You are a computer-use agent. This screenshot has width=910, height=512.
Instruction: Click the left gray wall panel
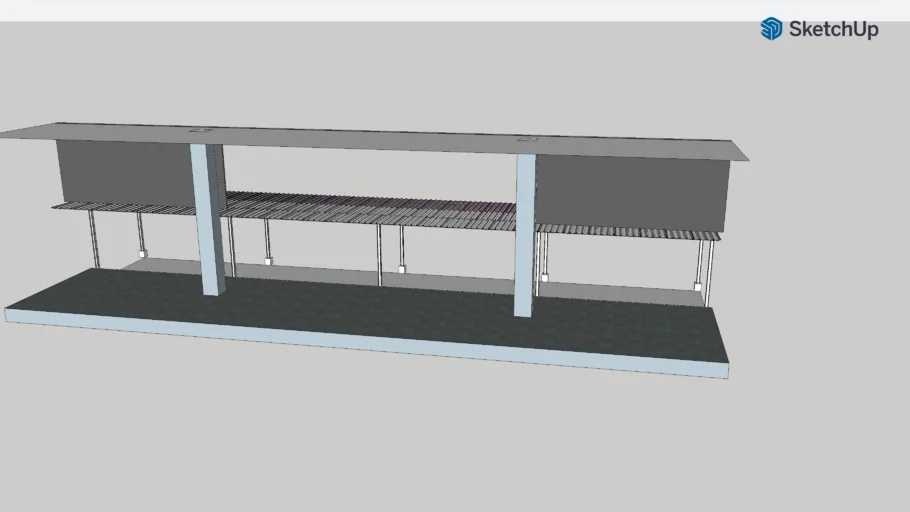(122, 172)
